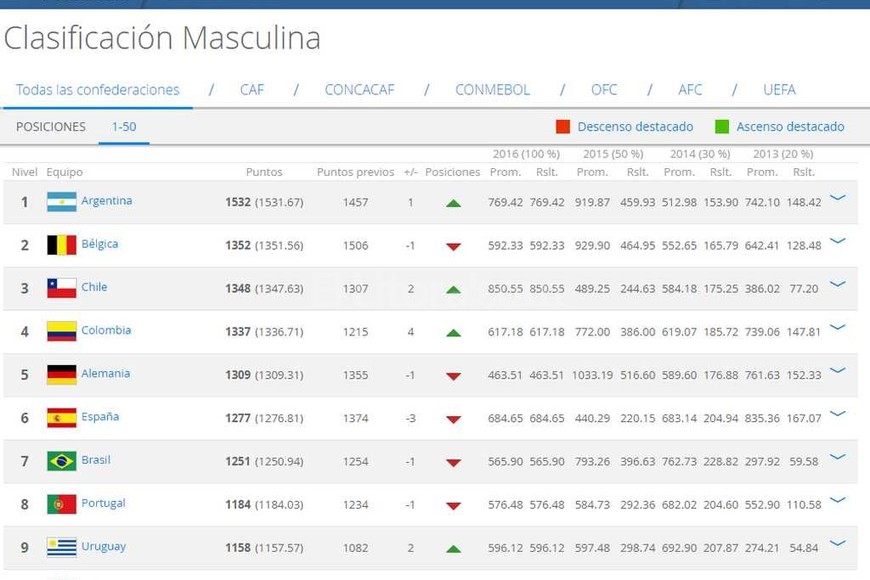Viewport: 870px width, 580px height.
Task: Open the Uruguay team link
Action: (103, 547)
